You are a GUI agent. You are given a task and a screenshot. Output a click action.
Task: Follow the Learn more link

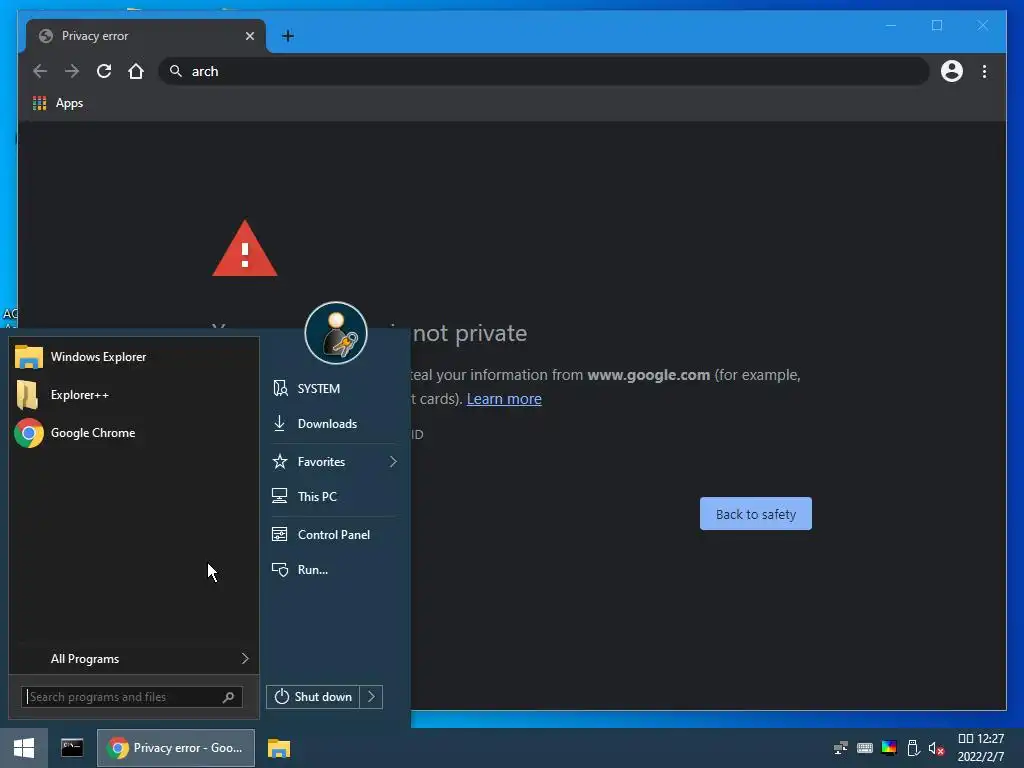tap(504, 399)
